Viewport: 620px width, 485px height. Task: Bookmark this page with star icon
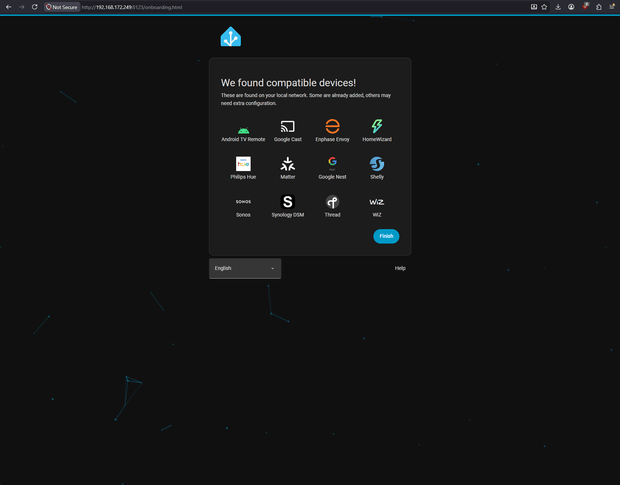(544, 7)
